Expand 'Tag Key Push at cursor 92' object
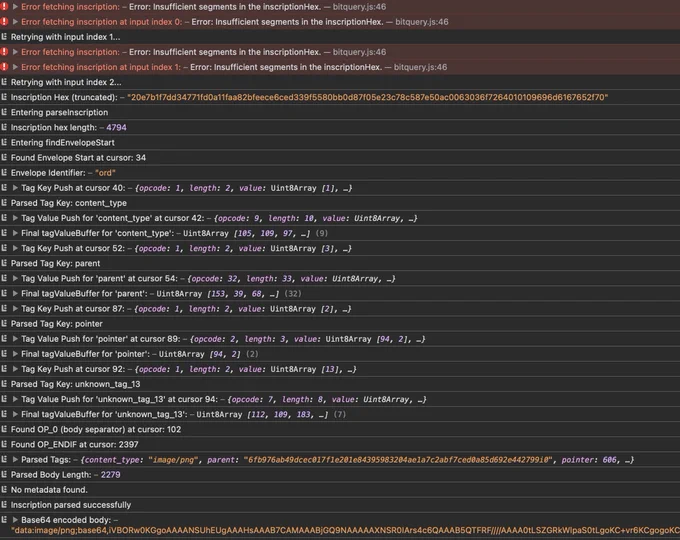Screen dimensions: 680x540 click(15, 369)
